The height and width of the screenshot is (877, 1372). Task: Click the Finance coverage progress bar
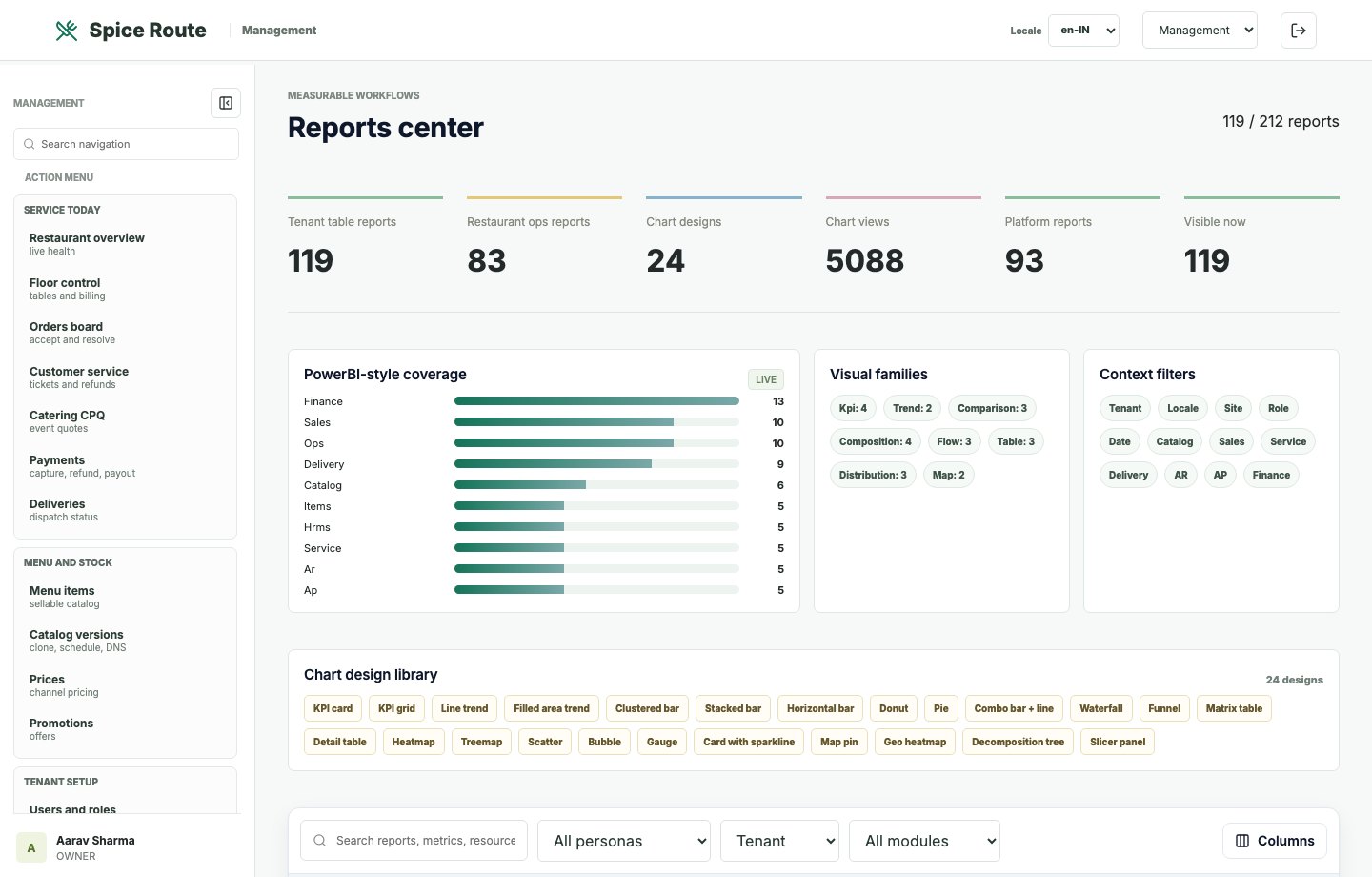pos(596,401)
